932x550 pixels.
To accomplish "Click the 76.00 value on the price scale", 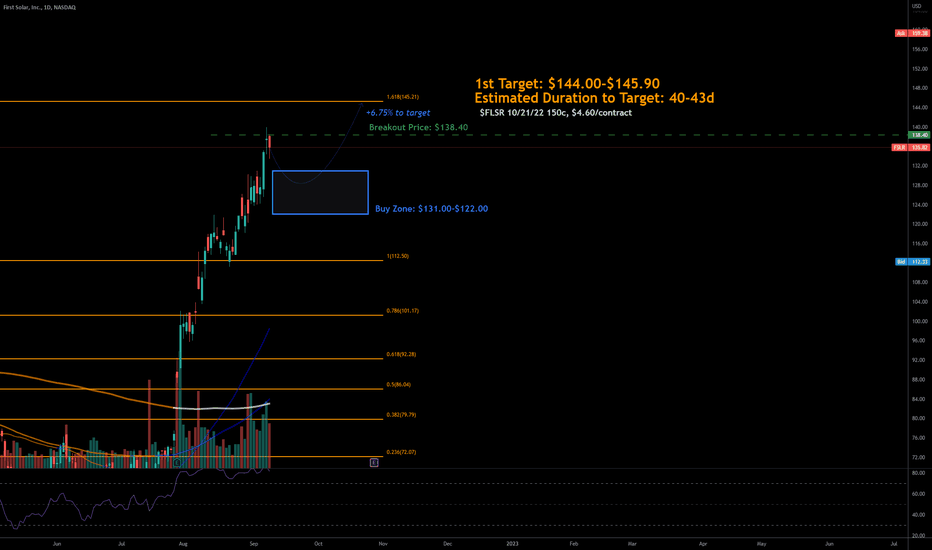I will point(920,438).
